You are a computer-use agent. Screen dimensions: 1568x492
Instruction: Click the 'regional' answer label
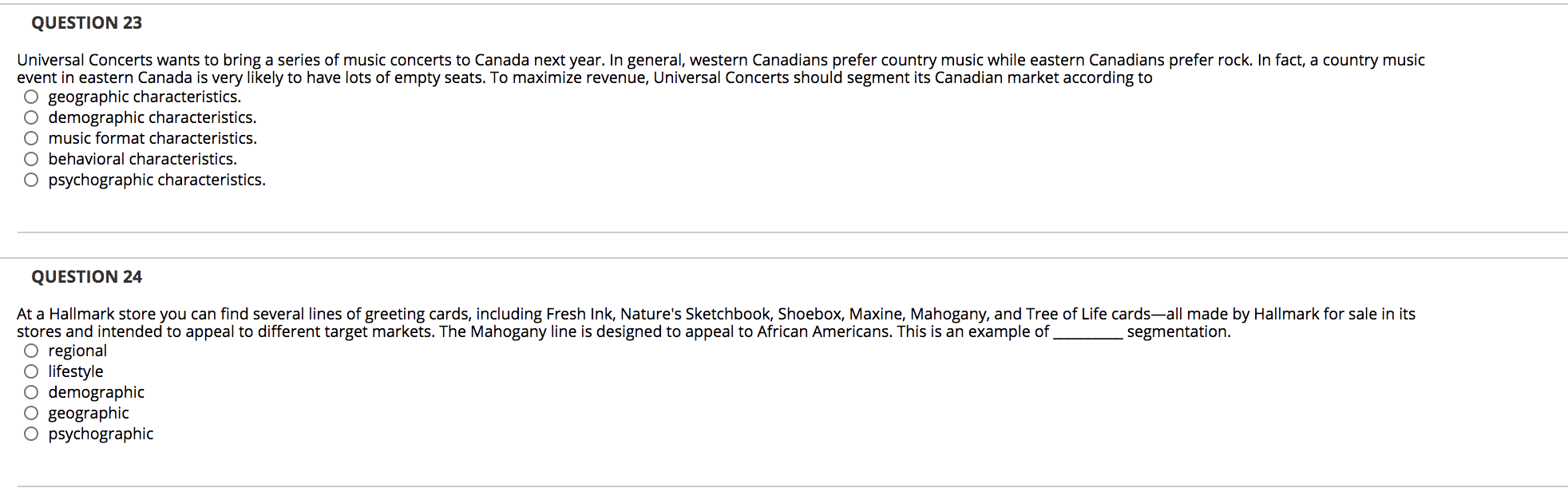point(77,351)
